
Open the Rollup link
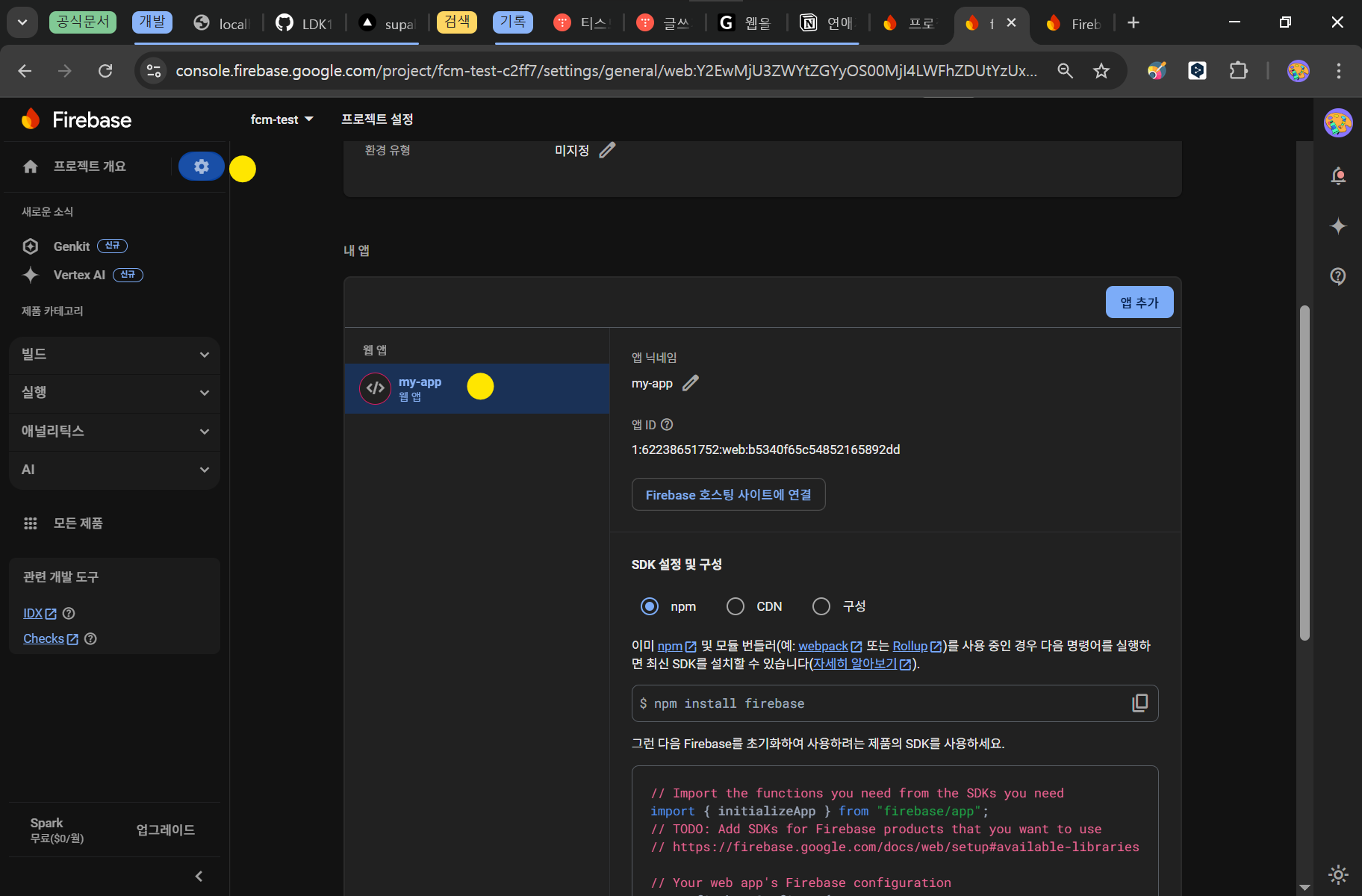click(917, 646)
